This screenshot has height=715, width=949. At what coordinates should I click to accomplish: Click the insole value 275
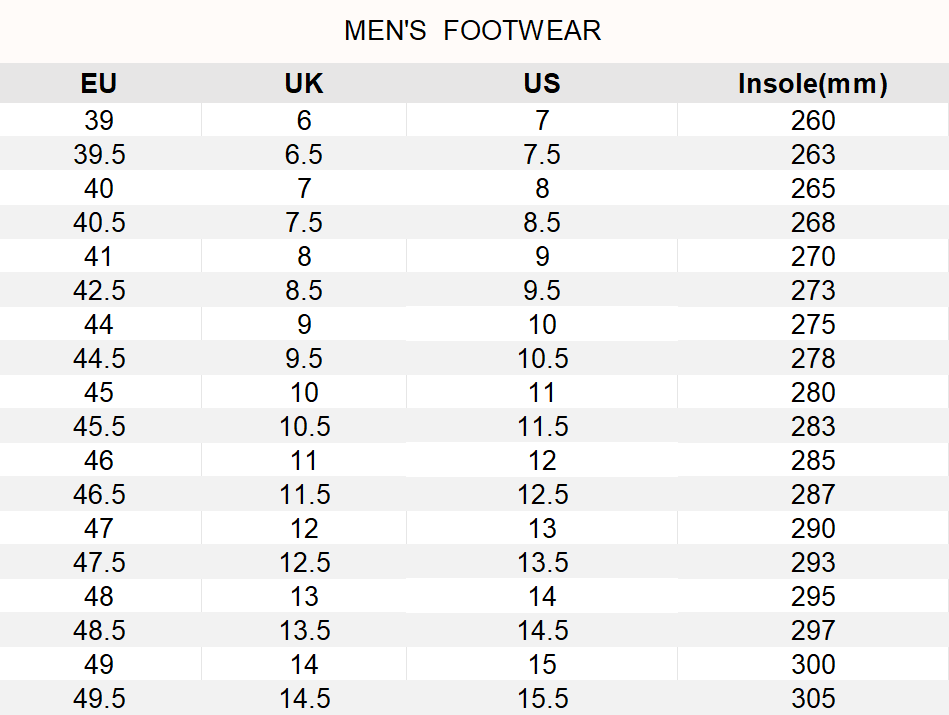click(x=812, y=325)
